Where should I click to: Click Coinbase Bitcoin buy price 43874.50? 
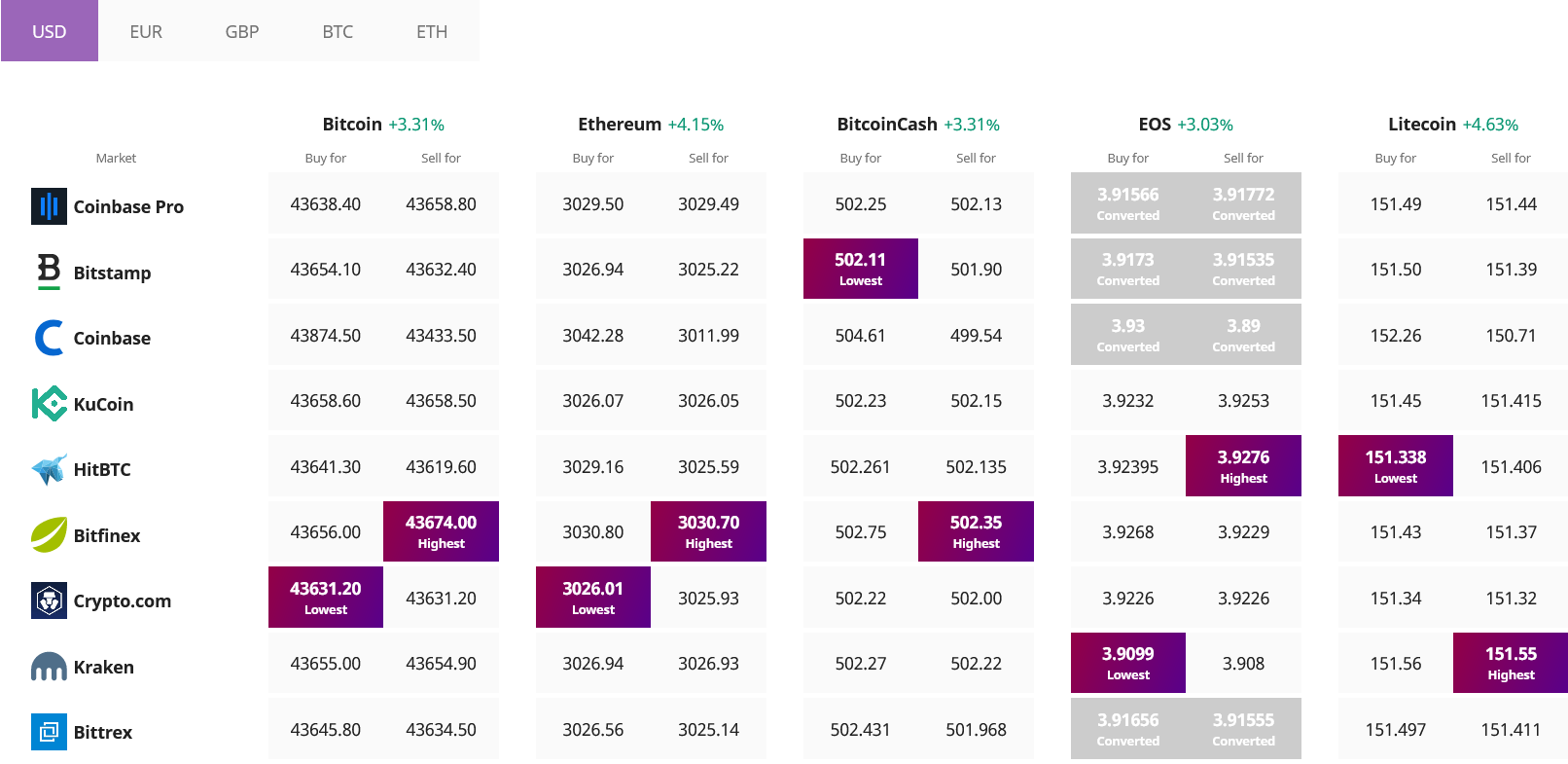point(326,336)
